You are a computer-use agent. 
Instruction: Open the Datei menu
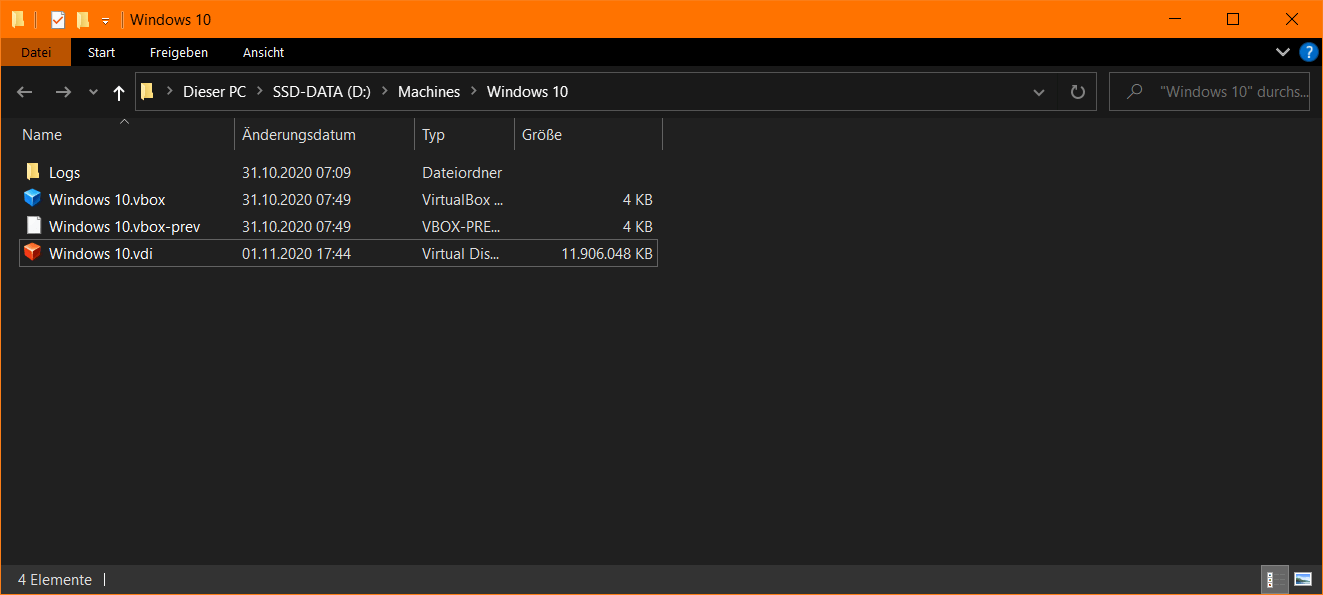click(36, 52)
